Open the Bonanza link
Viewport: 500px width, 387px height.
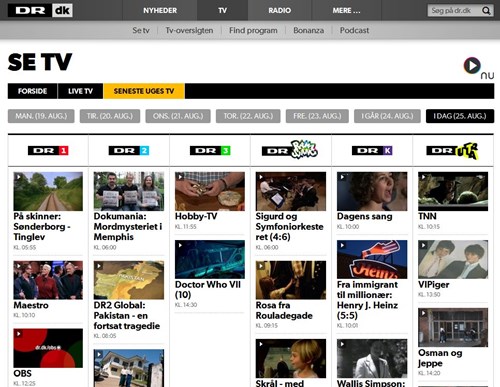point(309,30)
